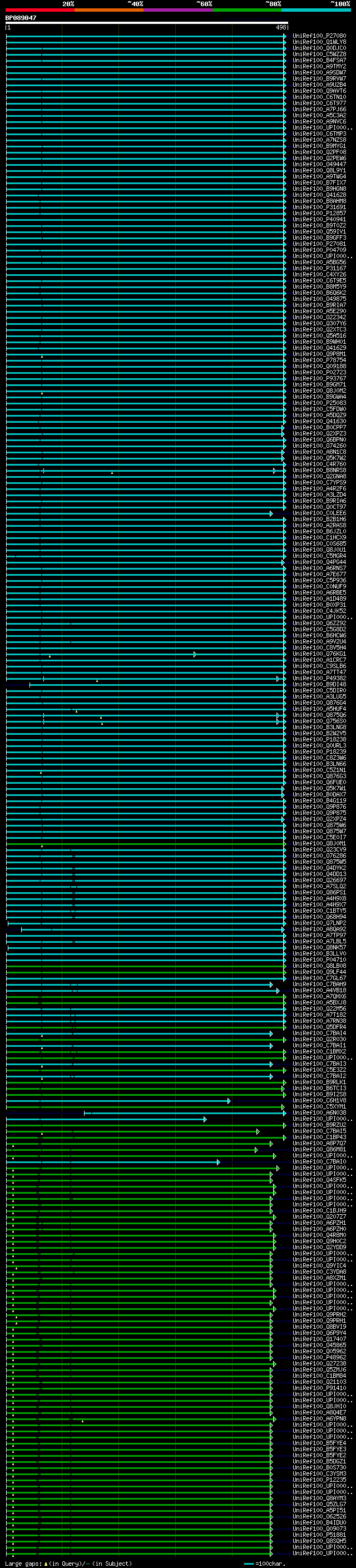Select hit label UniRef100_O49447

(x=319, y=164)
